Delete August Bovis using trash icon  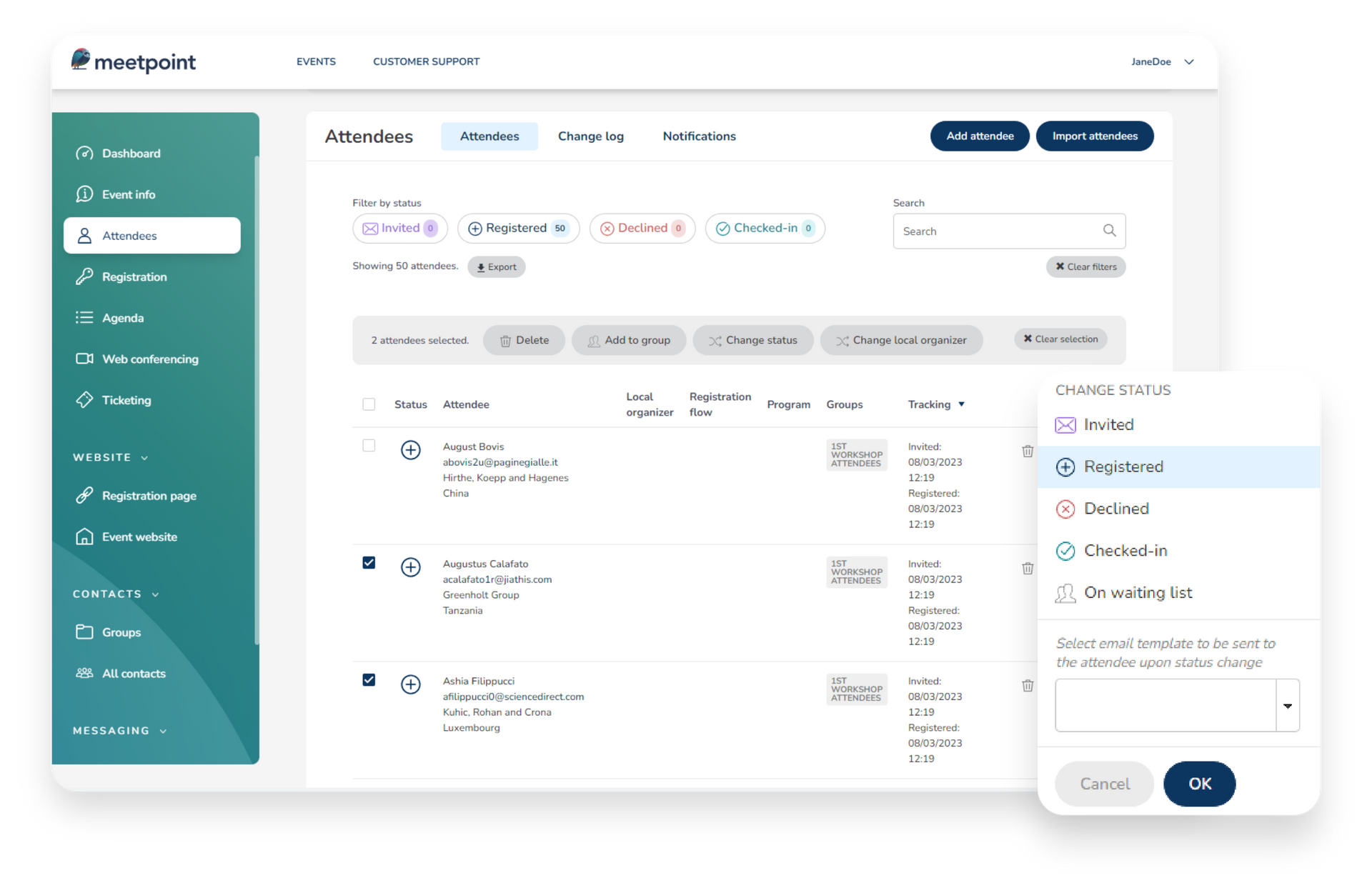click(1028, 452)
